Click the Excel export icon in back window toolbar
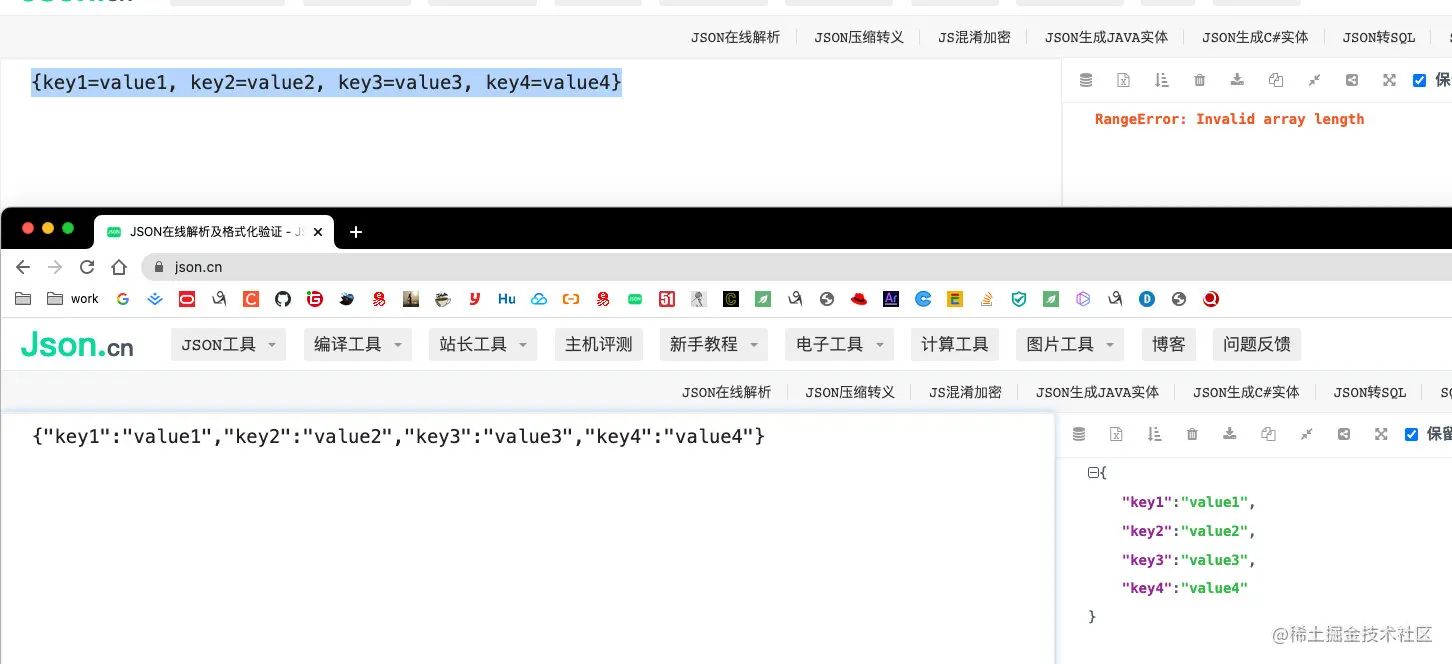 tap(1123, 80)
